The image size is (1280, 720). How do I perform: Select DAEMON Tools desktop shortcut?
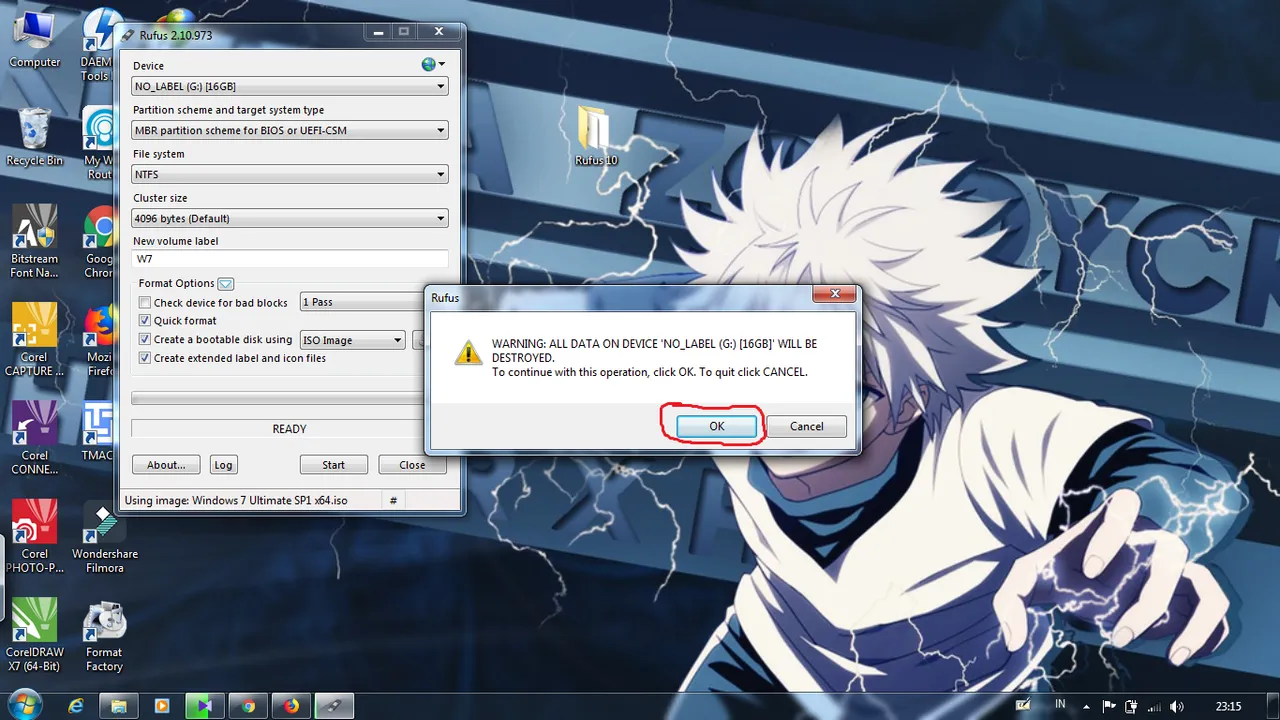[x=97, y=44]
